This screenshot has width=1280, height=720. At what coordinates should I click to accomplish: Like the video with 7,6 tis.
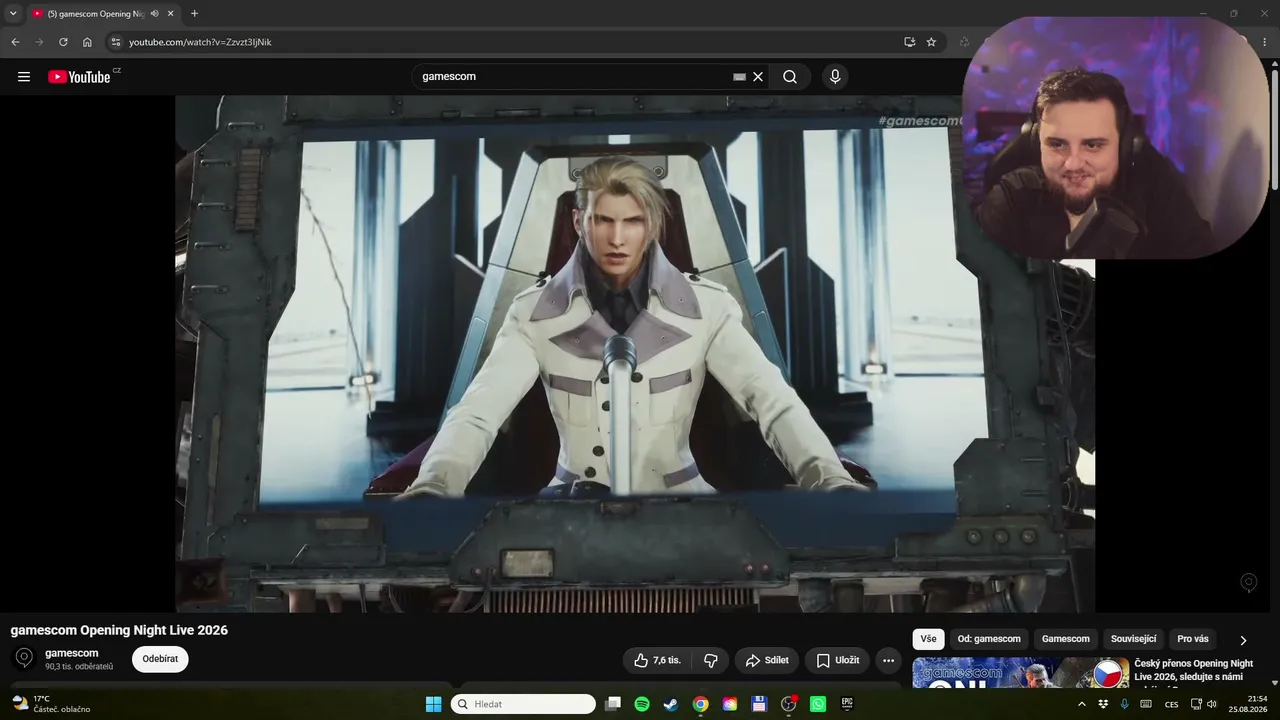click(658, 660)
